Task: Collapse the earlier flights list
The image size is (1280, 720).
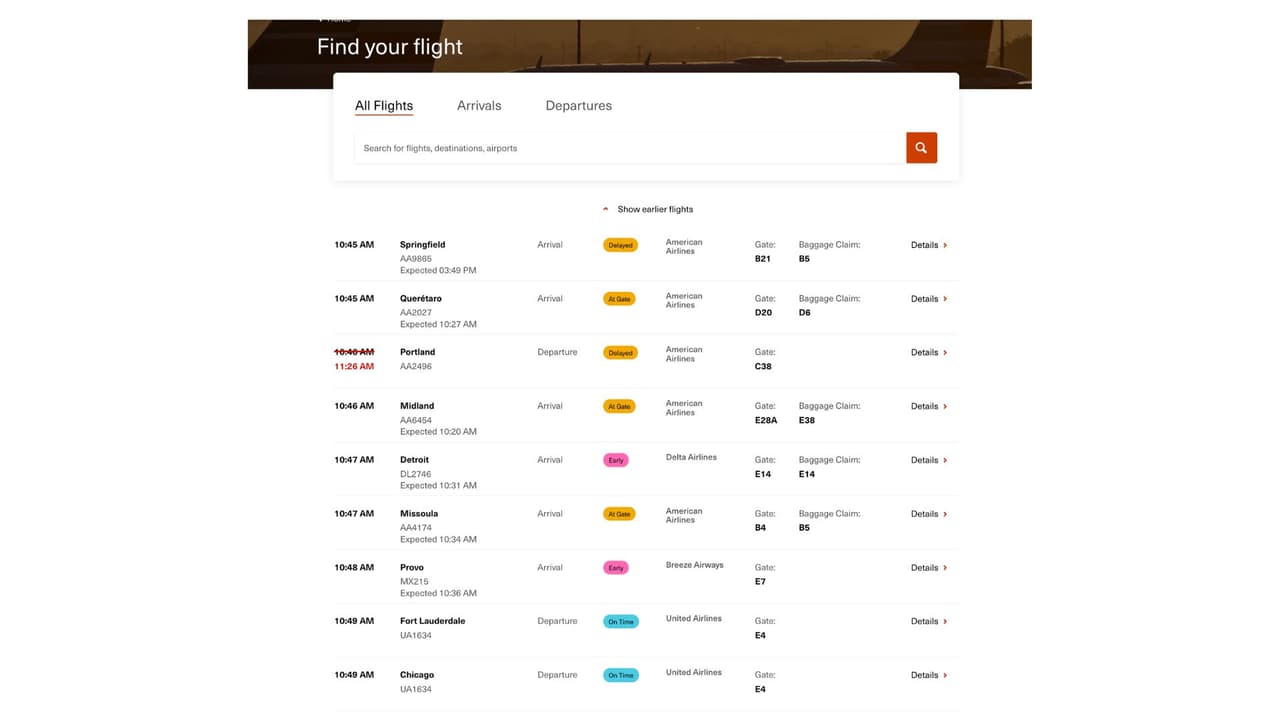Action: (x=605, y=209)
